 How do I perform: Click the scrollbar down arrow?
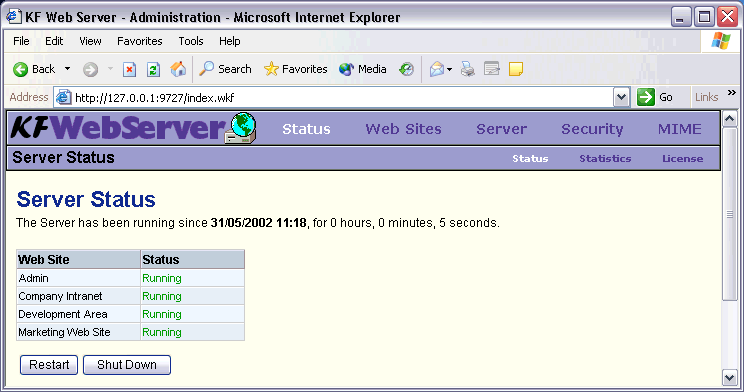click(x=730, y=378)
